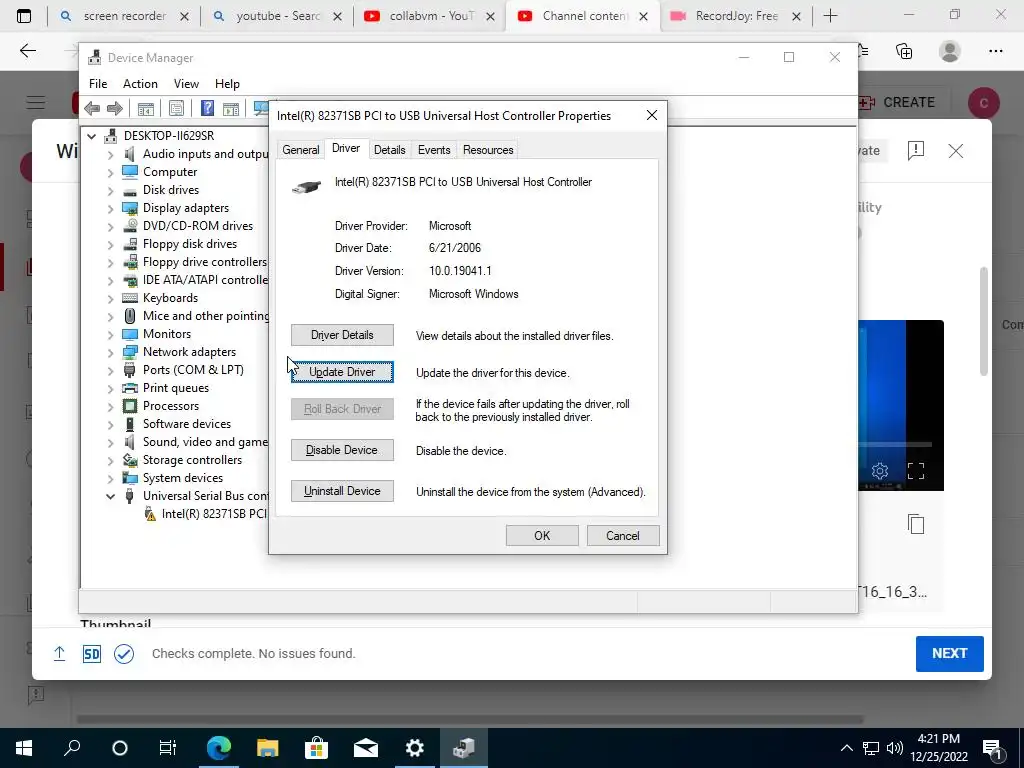Click the Update Driver button
The width and height of the screenshot is (1024, 768).
342,372
